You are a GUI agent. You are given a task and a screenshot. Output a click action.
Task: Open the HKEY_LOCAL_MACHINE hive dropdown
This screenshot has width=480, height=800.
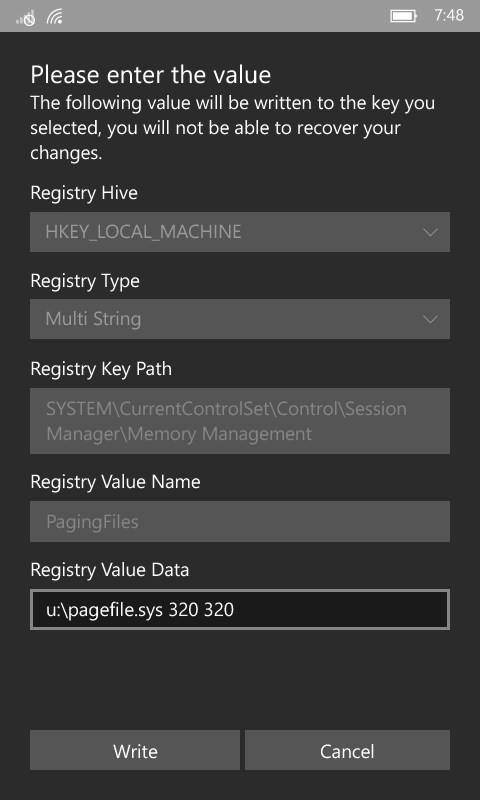[x=240, y=232]
